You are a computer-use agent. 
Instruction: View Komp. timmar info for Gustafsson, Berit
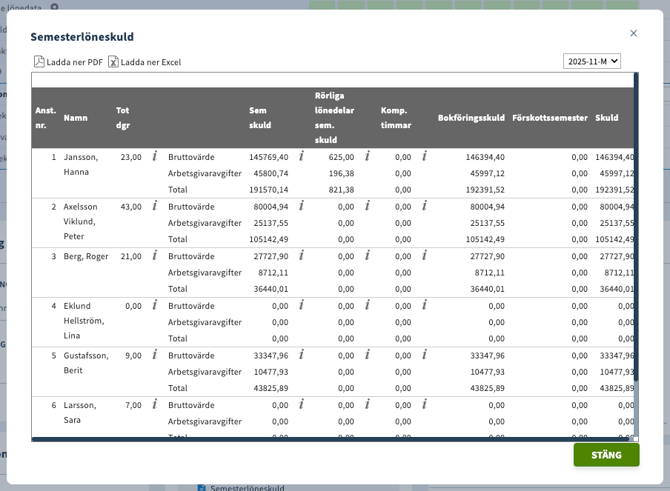point(424,354)
